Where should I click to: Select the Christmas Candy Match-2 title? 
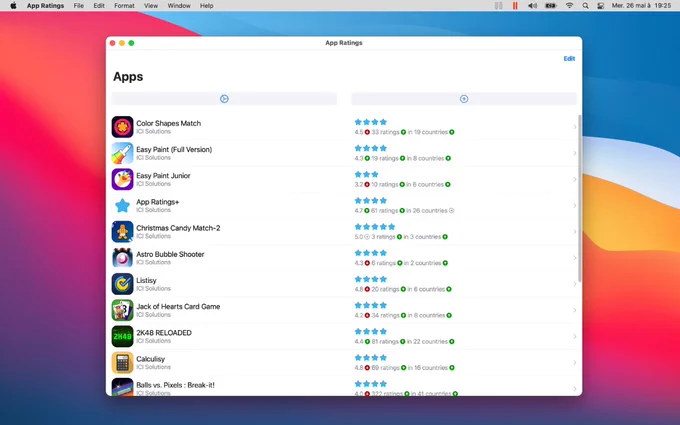tap(178, 228)
